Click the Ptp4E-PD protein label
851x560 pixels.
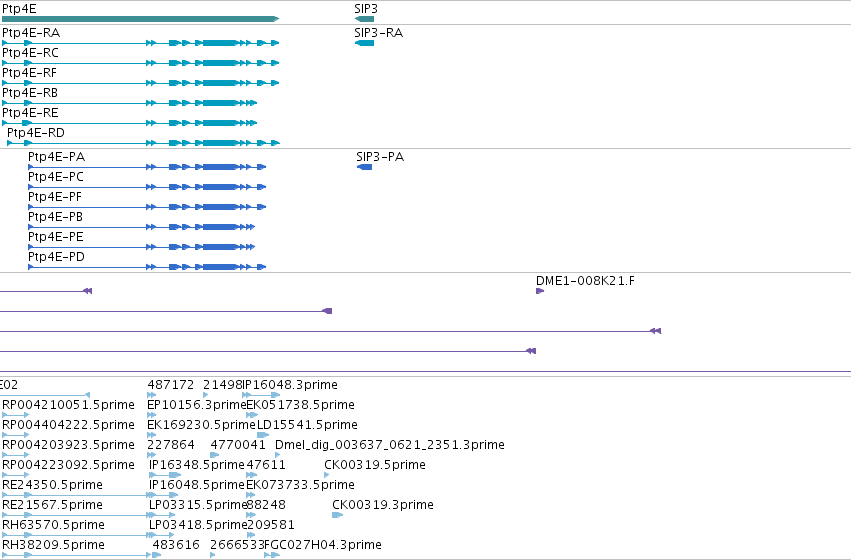point(56,257)
